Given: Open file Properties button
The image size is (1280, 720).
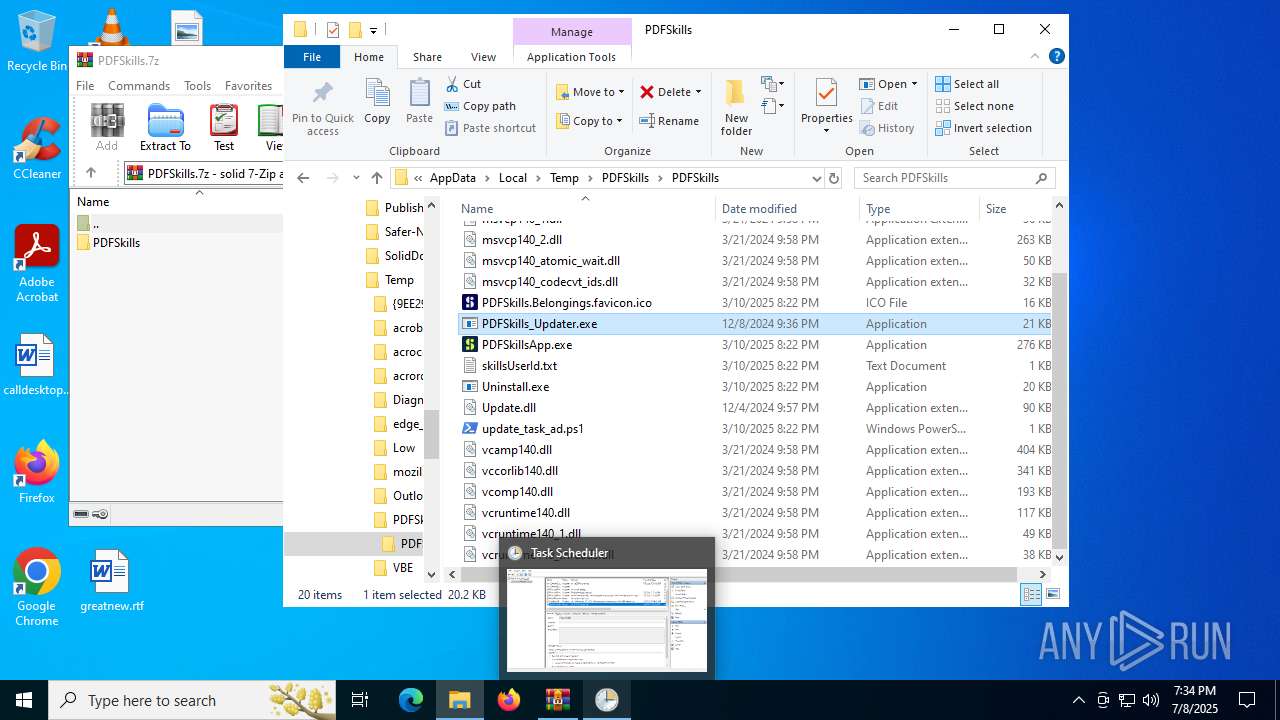Looking at the screenshot, I should click(826, 106).
